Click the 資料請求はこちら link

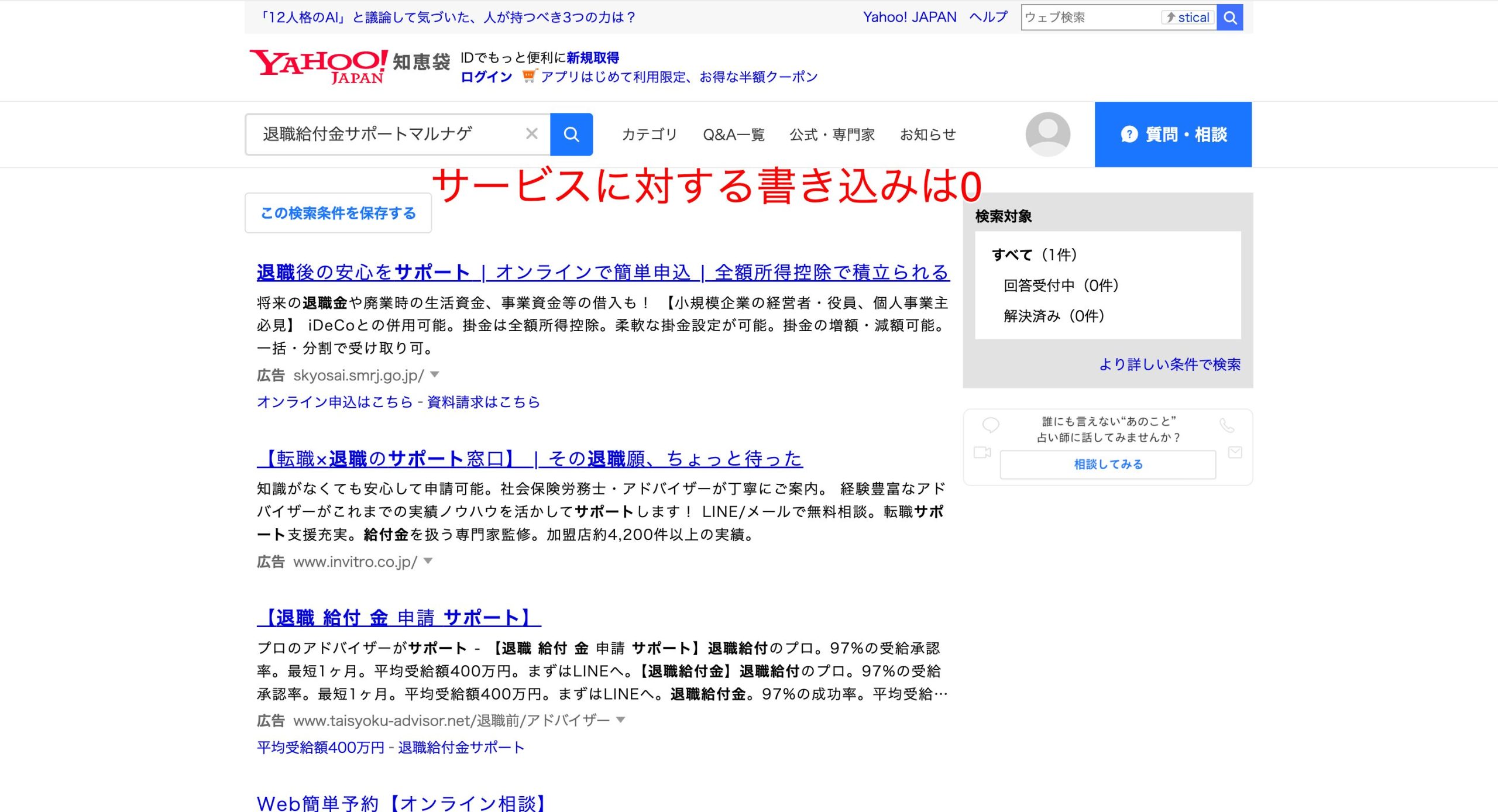[x=483, y=402]
